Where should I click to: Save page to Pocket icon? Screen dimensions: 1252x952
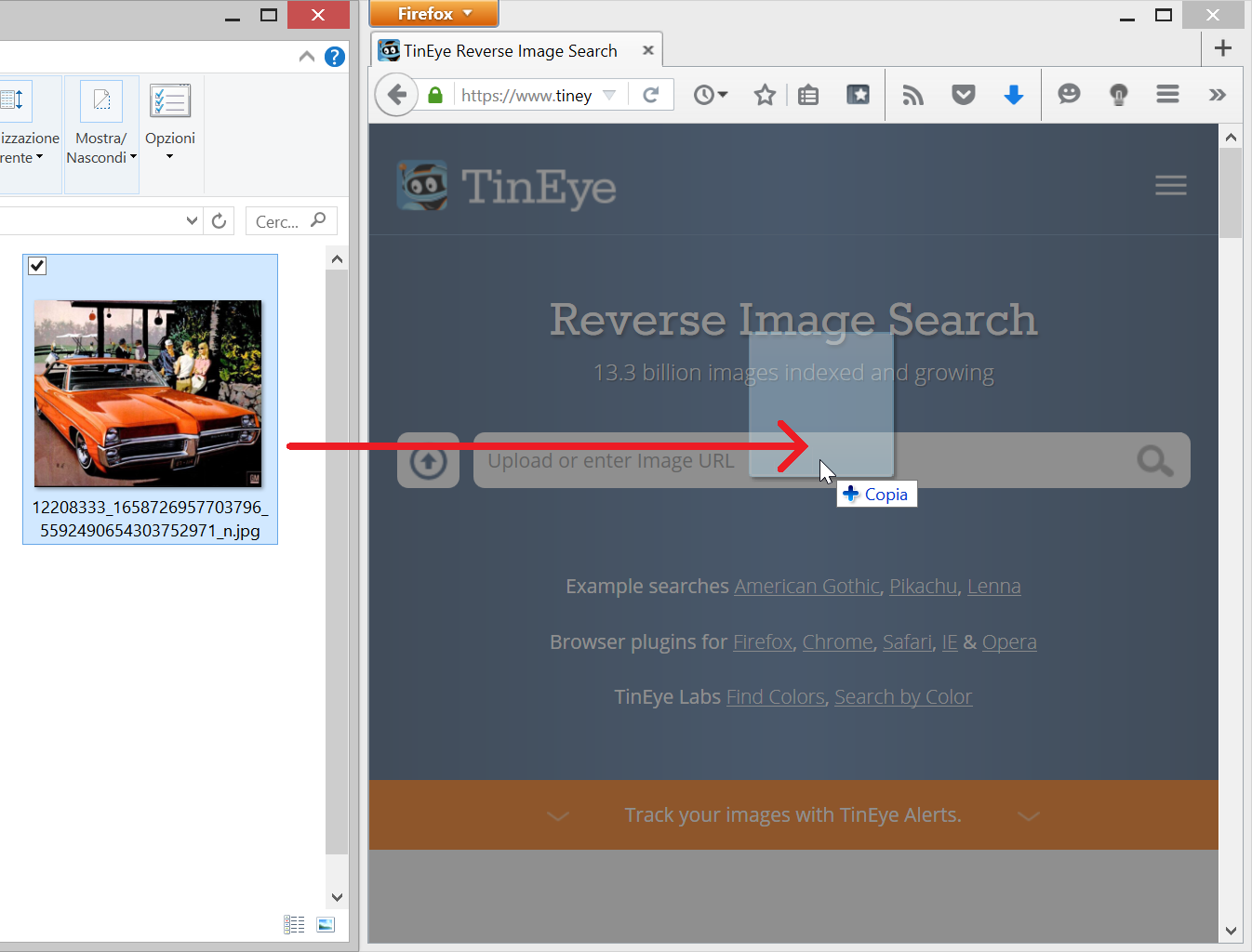[x=964, y=95]
